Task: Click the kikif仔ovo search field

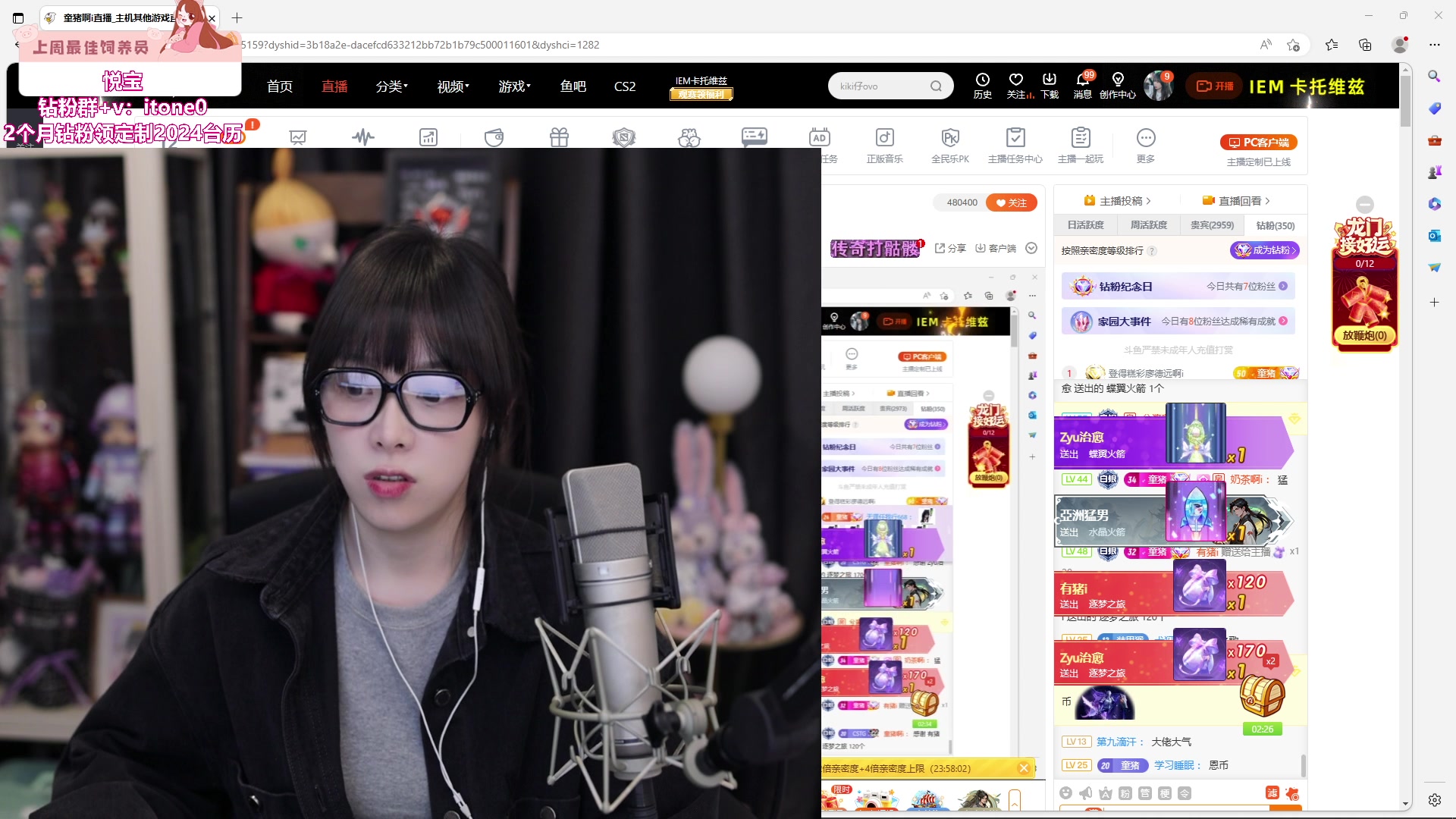Action: (883, 85)
